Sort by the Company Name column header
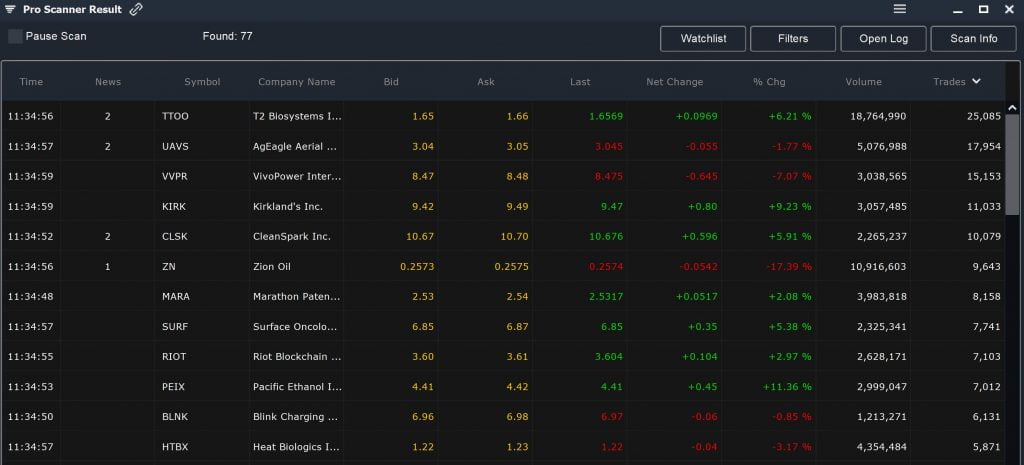The image size is (1024, 465). pos(296,82)
